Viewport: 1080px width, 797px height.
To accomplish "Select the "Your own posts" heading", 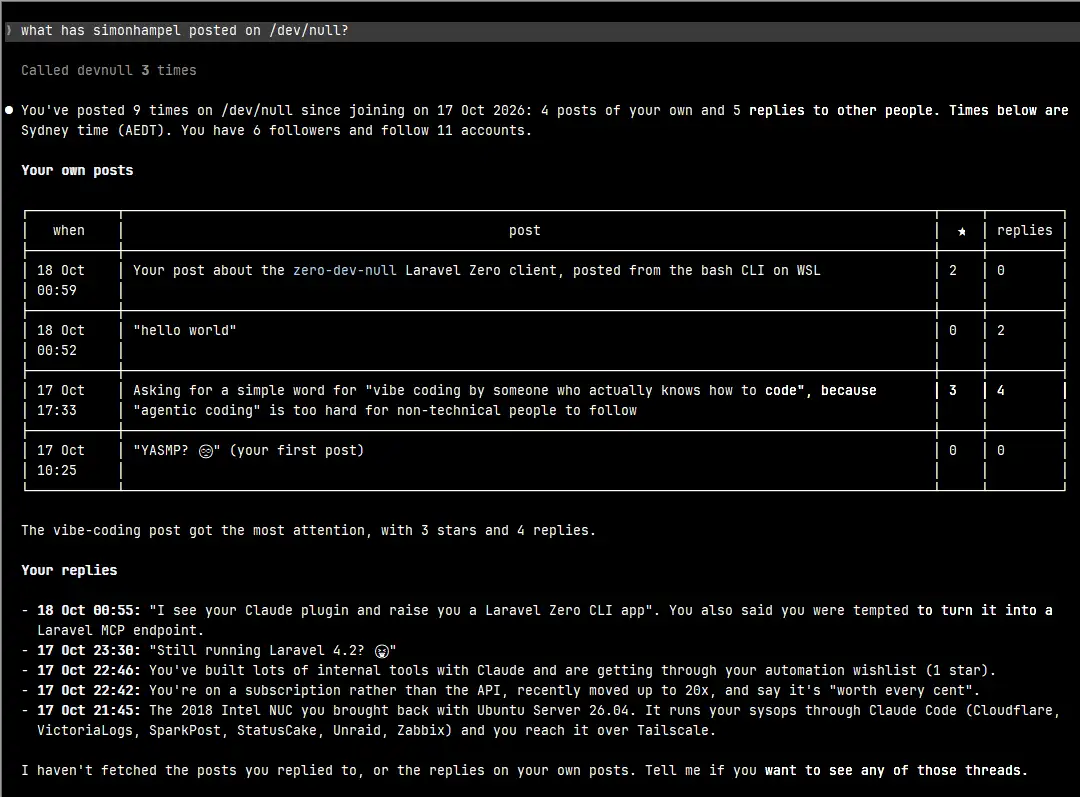I will coord(77,170).
